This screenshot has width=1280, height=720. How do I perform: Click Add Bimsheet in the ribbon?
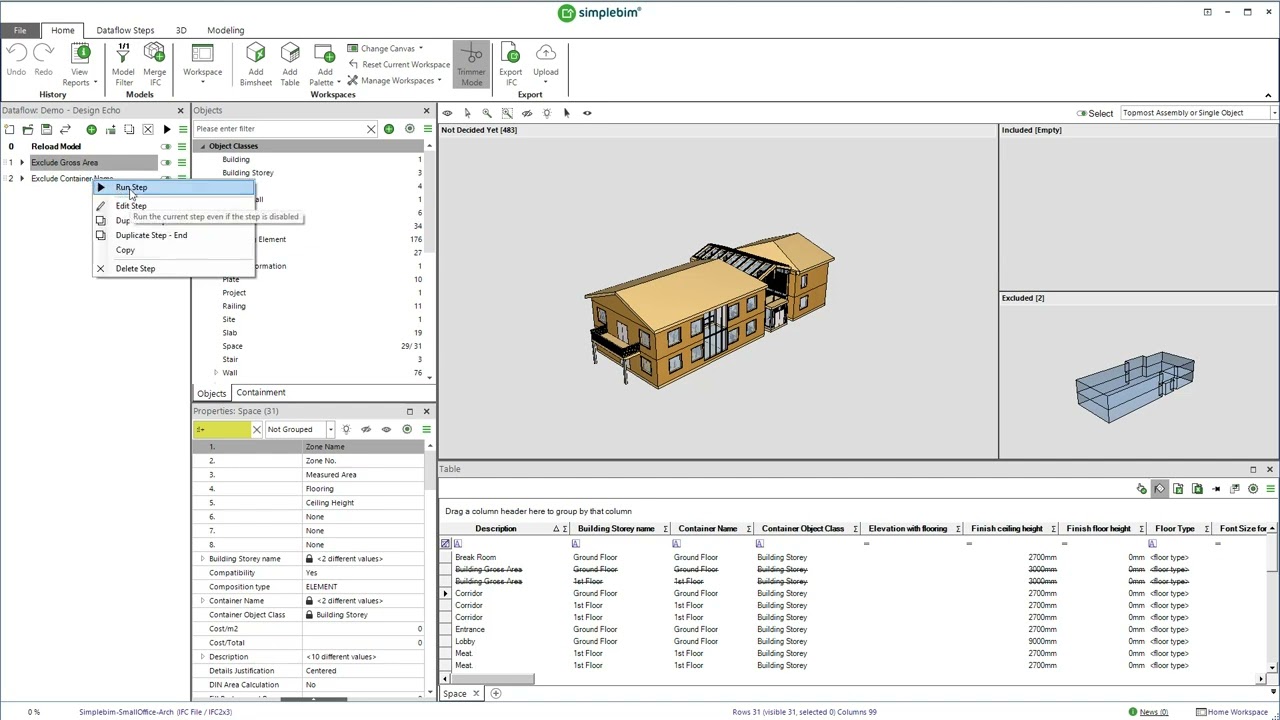(x=255, y=65)
